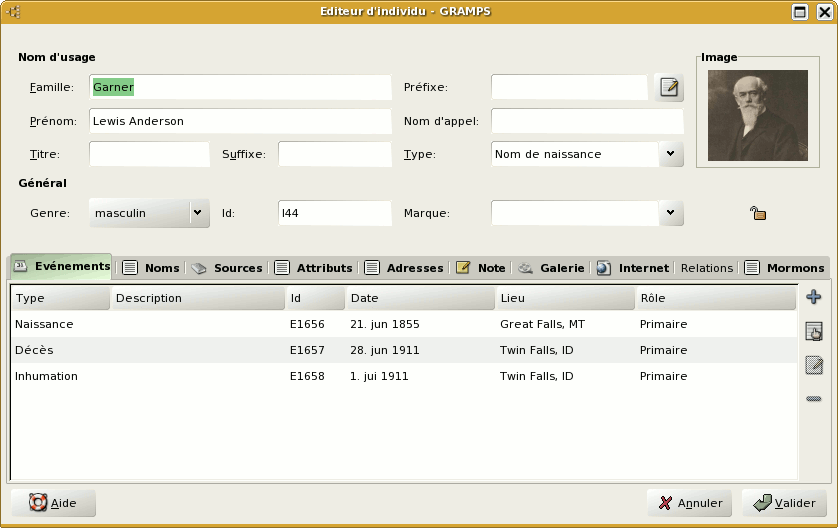
Task: Remove event using the minus icon
Action: click(x=813, y=399)
